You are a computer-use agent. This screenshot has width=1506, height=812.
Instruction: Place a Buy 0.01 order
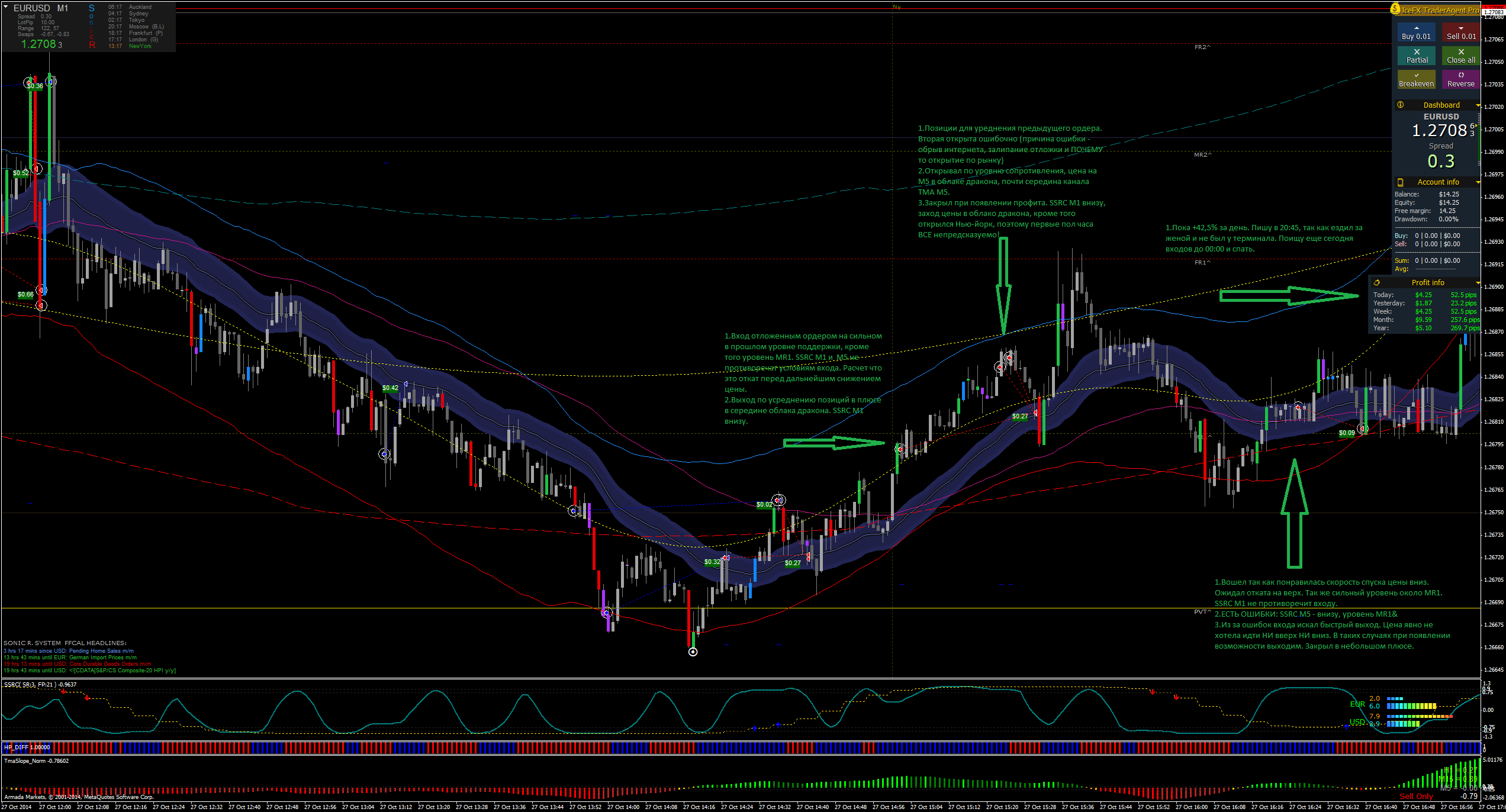pyautogui.click(x=1416, y=33)
